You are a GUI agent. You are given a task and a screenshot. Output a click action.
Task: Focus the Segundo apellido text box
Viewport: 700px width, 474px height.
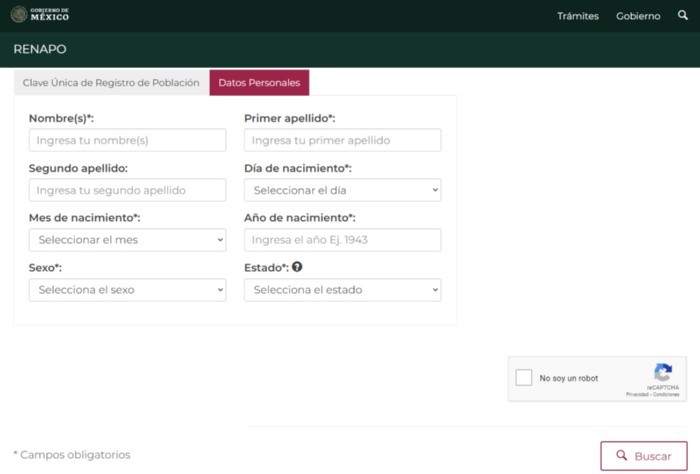(127, 190)
